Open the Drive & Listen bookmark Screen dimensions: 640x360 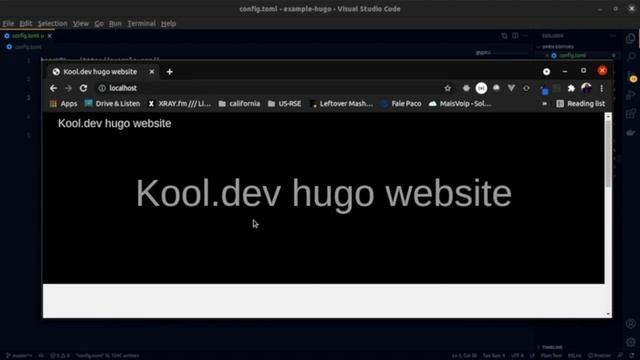[x=112, y=104]
